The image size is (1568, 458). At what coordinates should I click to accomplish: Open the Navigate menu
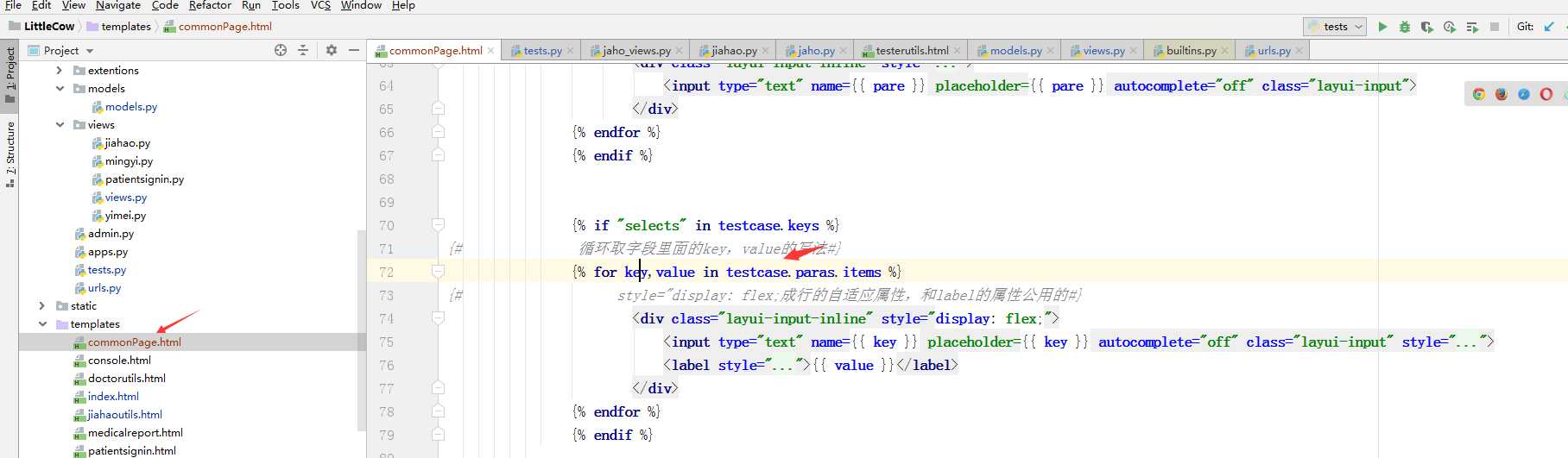[117, 5]
